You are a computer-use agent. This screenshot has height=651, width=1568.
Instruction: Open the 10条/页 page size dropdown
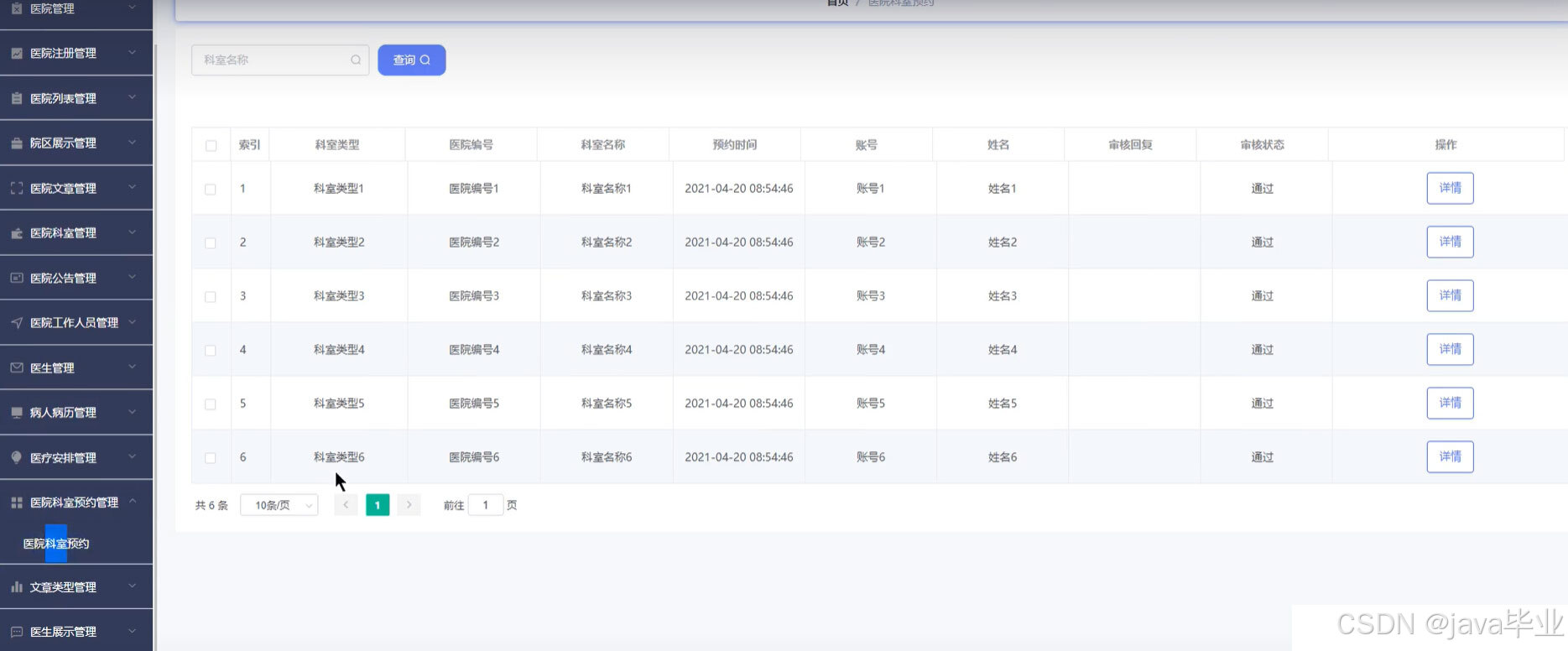tap(279, 505)
